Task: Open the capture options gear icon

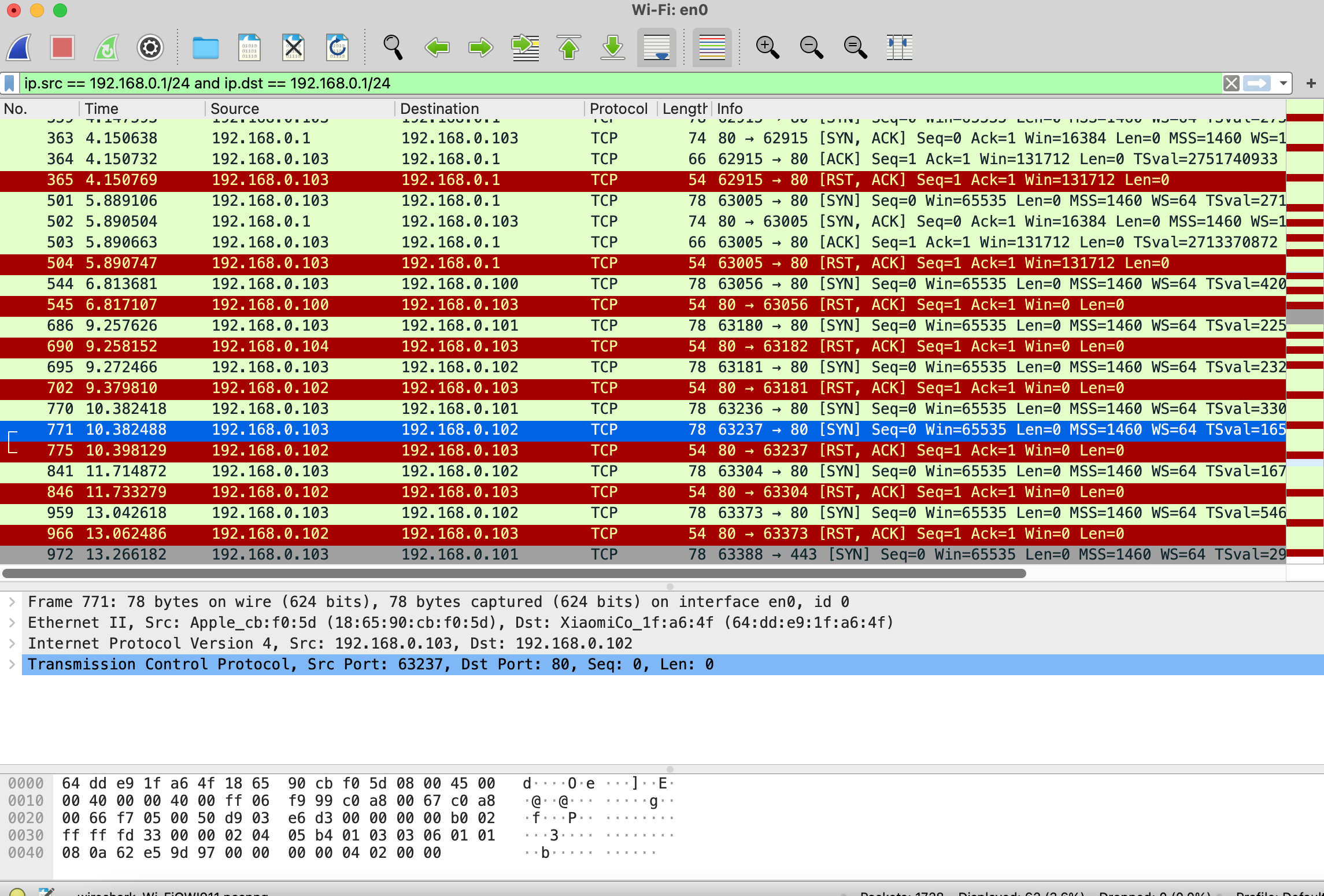Action: click(150, 47)
